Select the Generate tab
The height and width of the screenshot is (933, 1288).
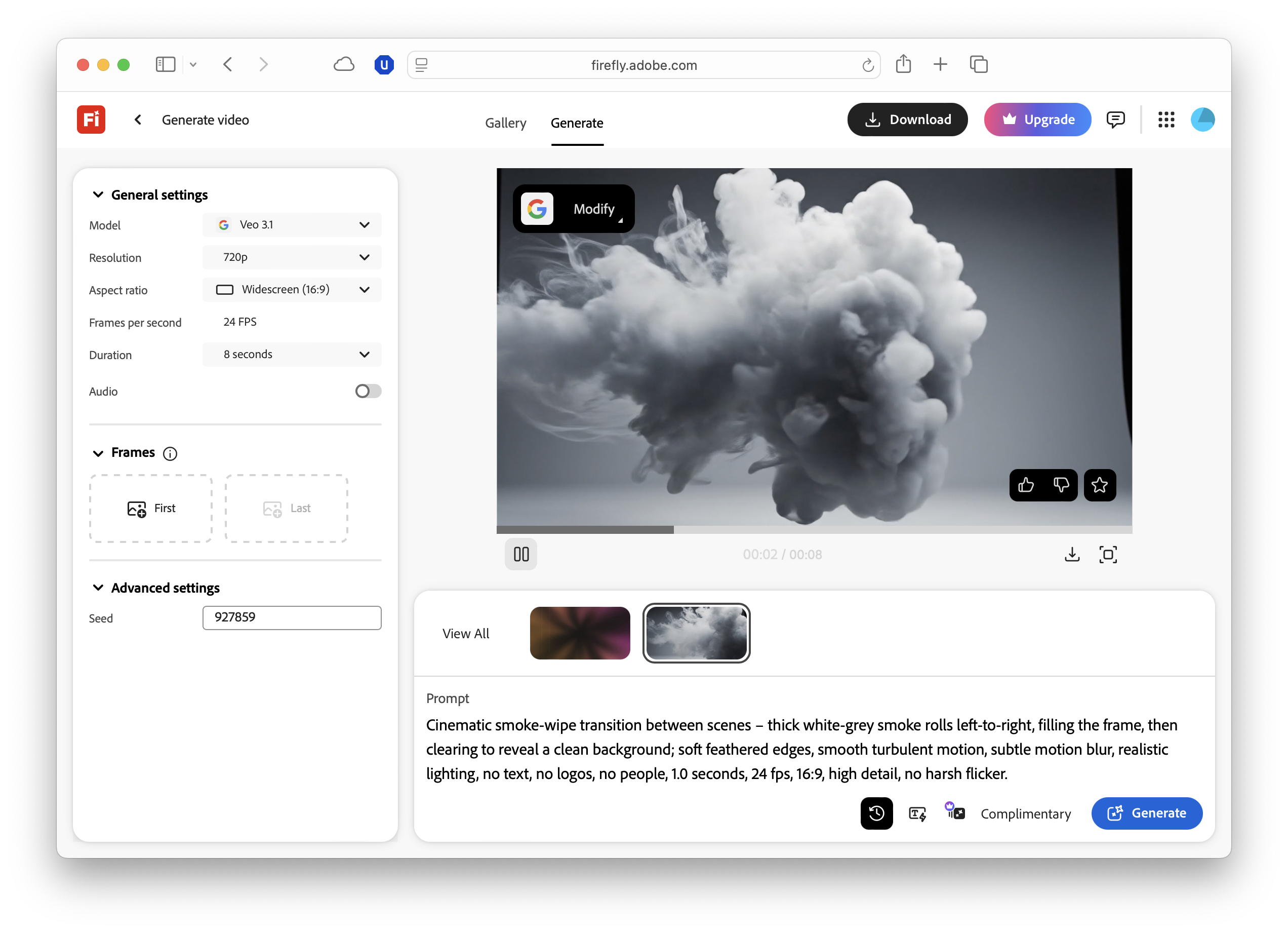click(577, 123)
